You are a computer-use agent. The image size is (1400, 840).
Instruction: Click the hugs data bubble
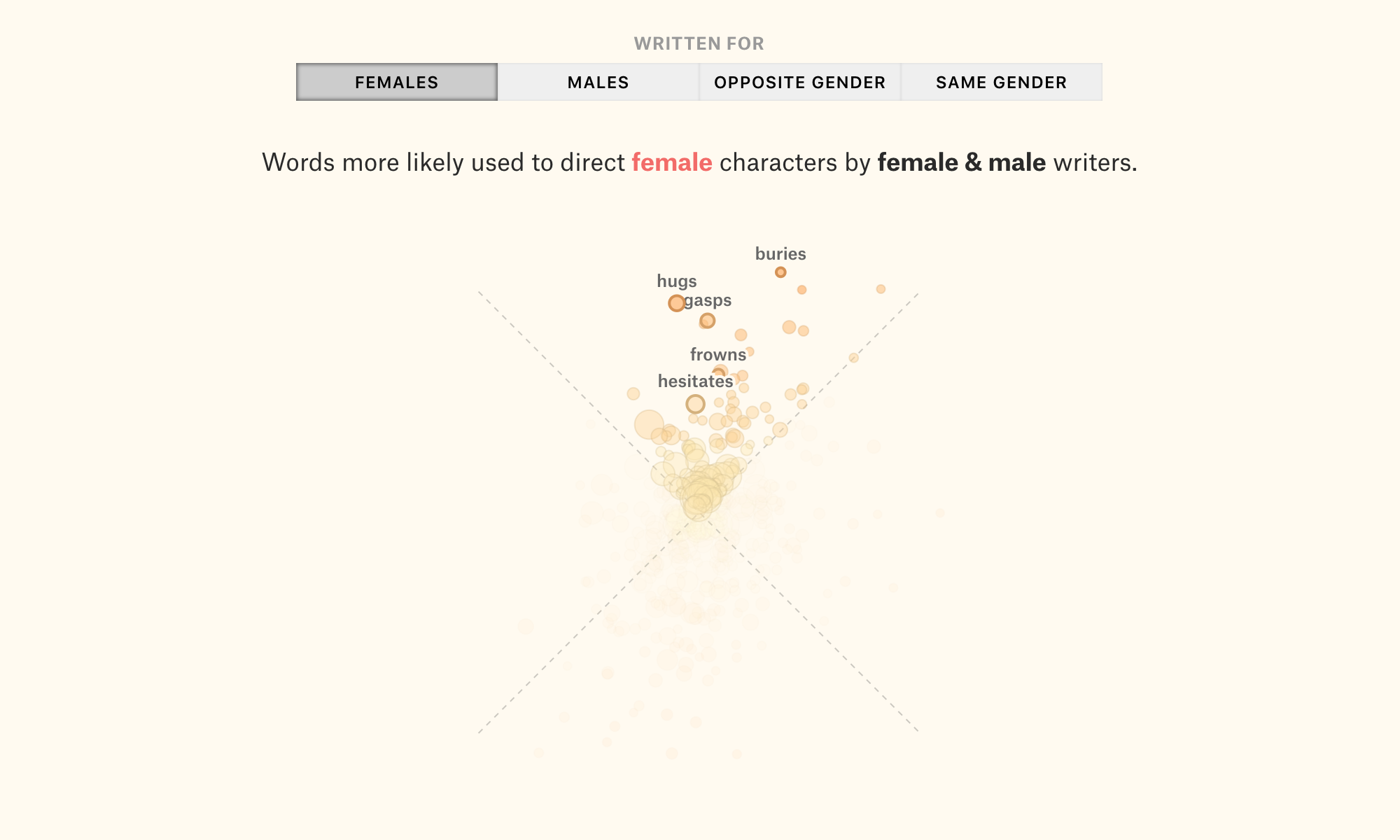coord(676,303)
